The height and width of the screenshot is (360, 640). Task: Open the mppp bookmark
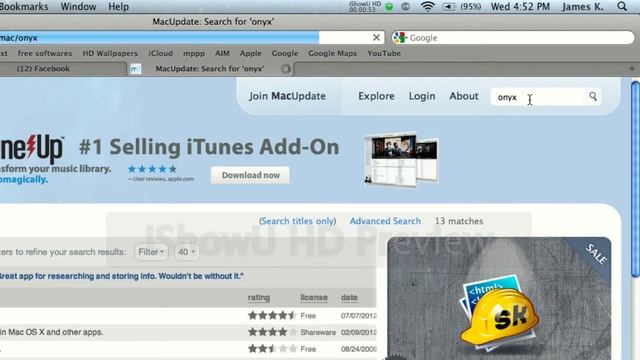point(194,53)
